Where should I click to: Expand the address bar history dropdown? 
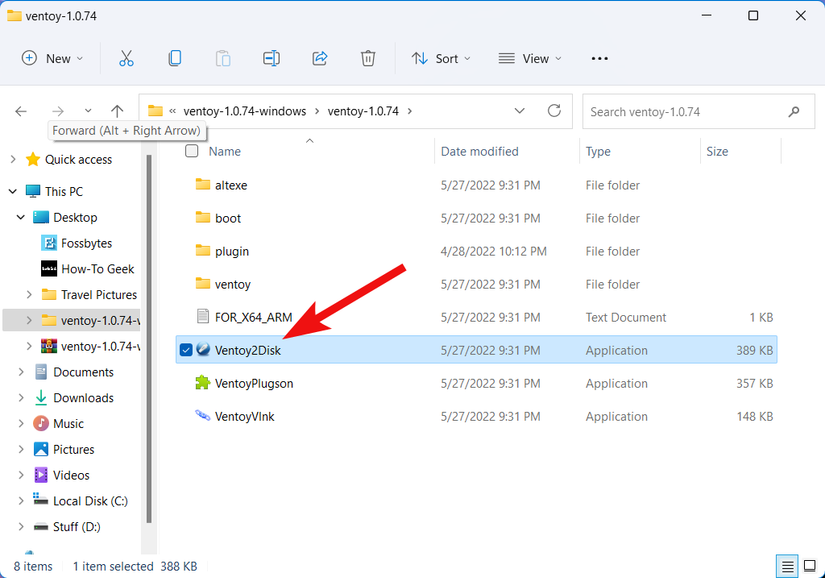[519, 111]
